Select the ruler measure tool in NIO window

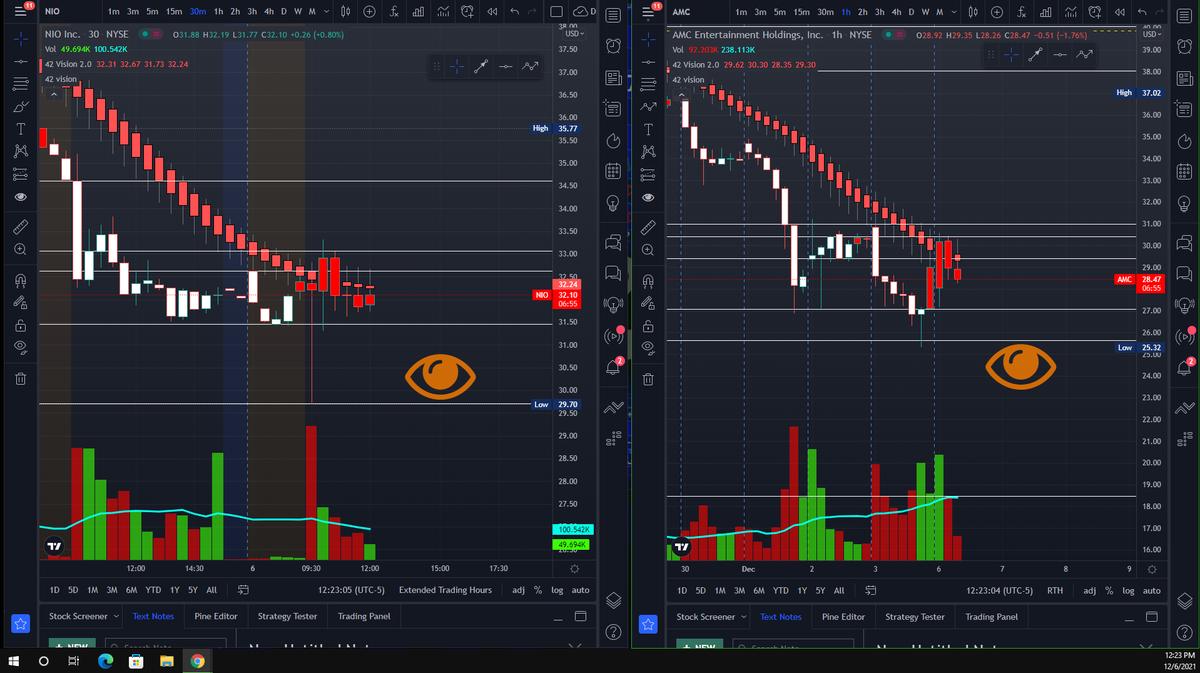coord(20,227)
